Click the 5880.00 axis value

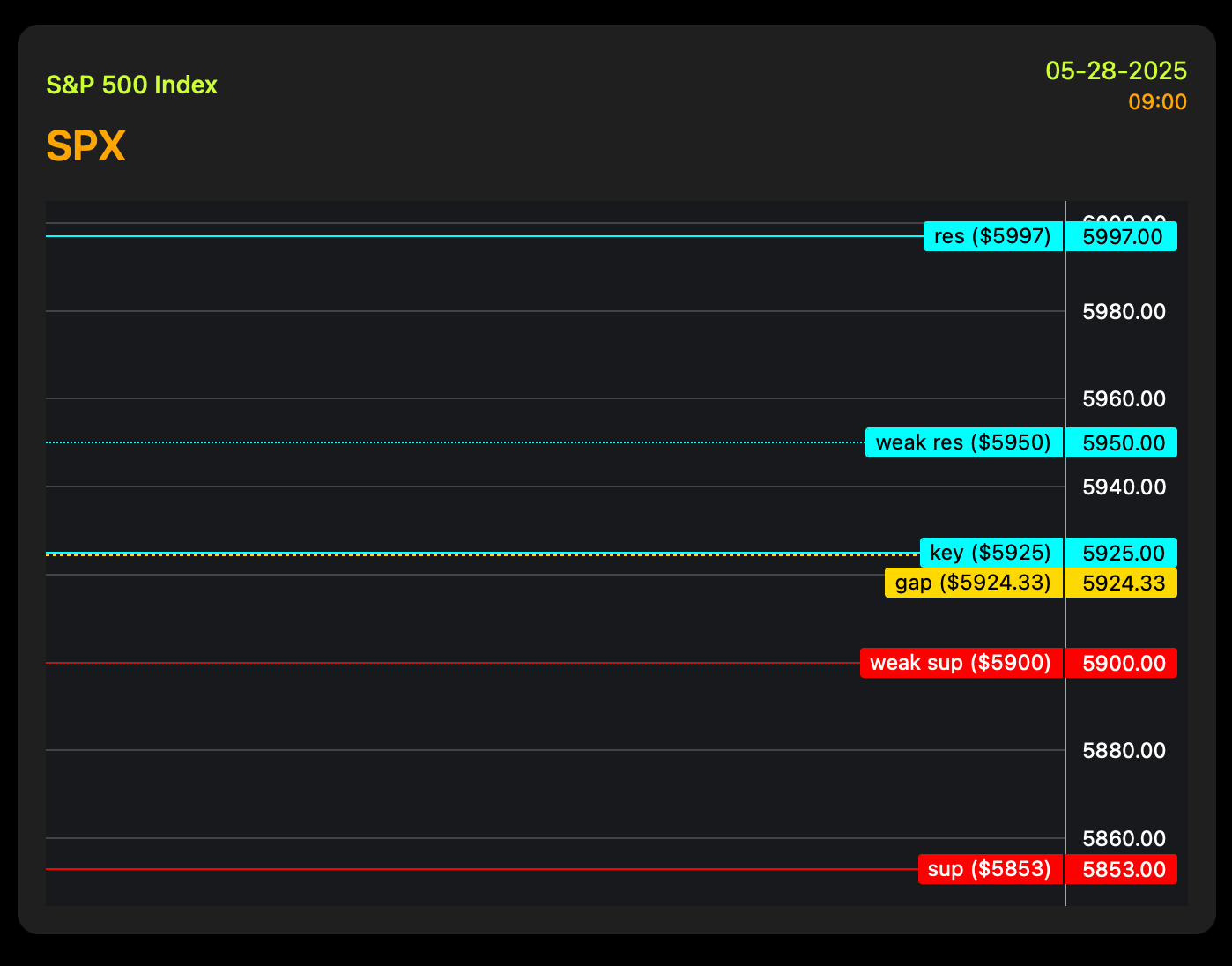pyautogui.click(x=1124, y=750)
